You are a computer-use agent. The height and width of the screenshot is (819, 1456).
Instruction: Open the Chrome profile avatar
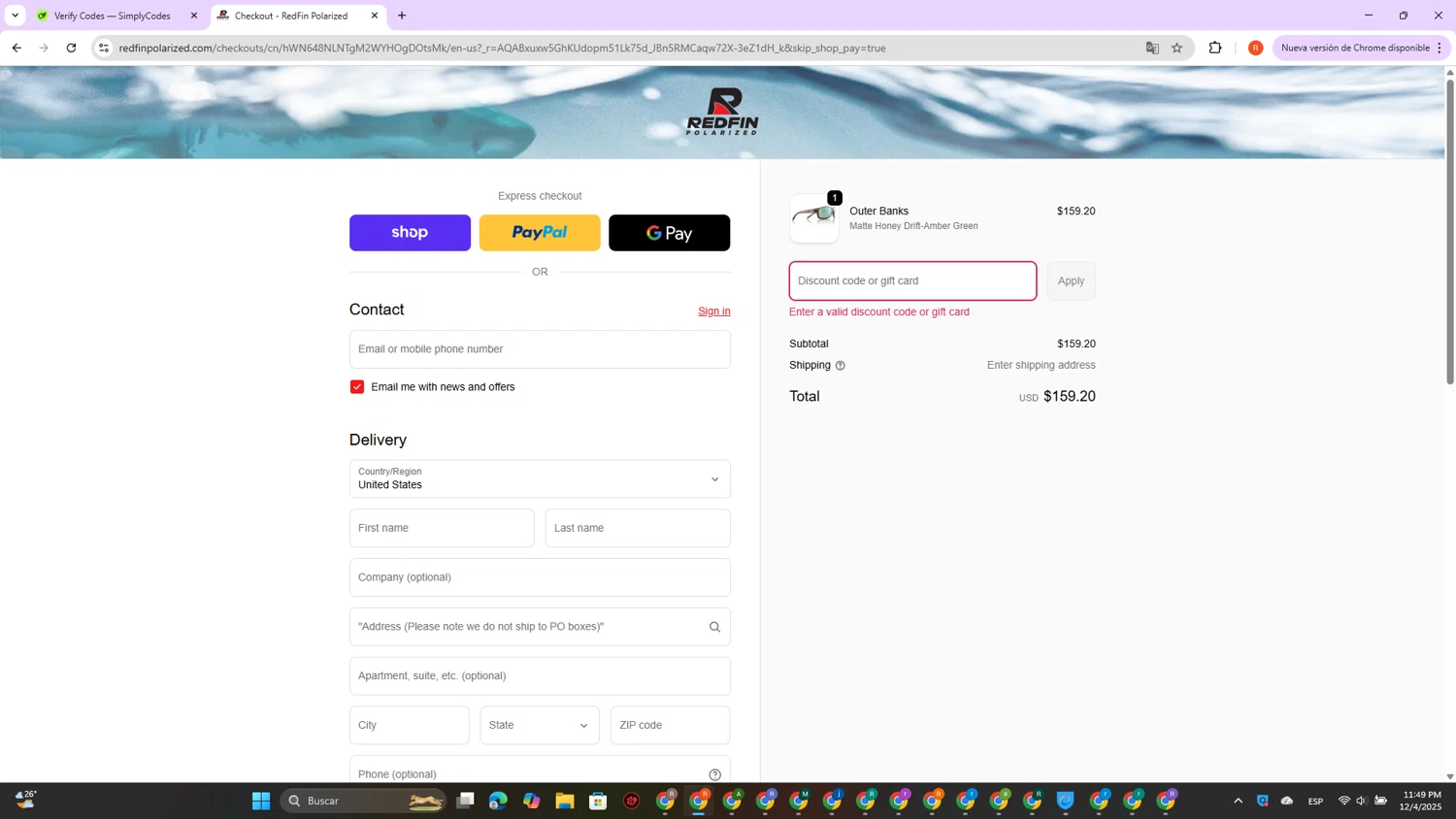(1255, 48)
